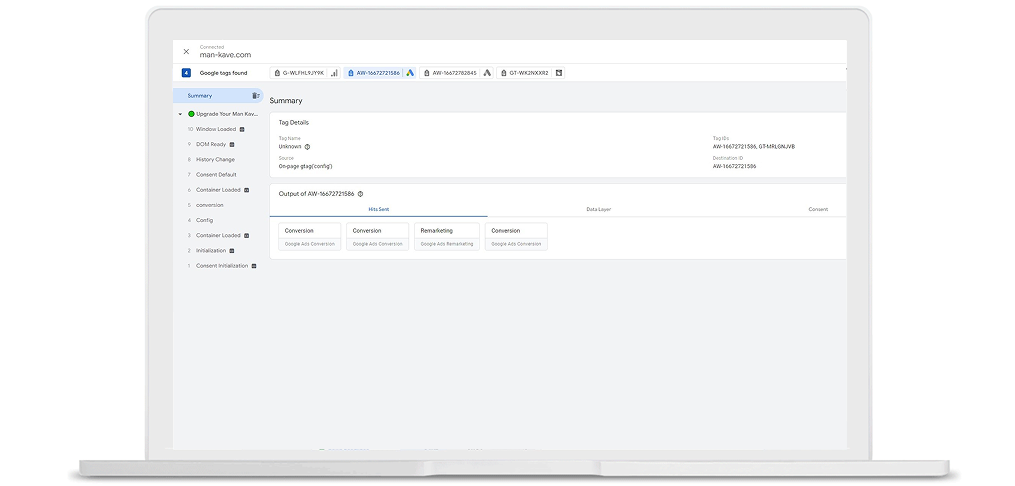Image resolution: width=1015 pixels, height=486 pixels.
Task: Select event 10 Window Loaded
Action: (216, 129)
